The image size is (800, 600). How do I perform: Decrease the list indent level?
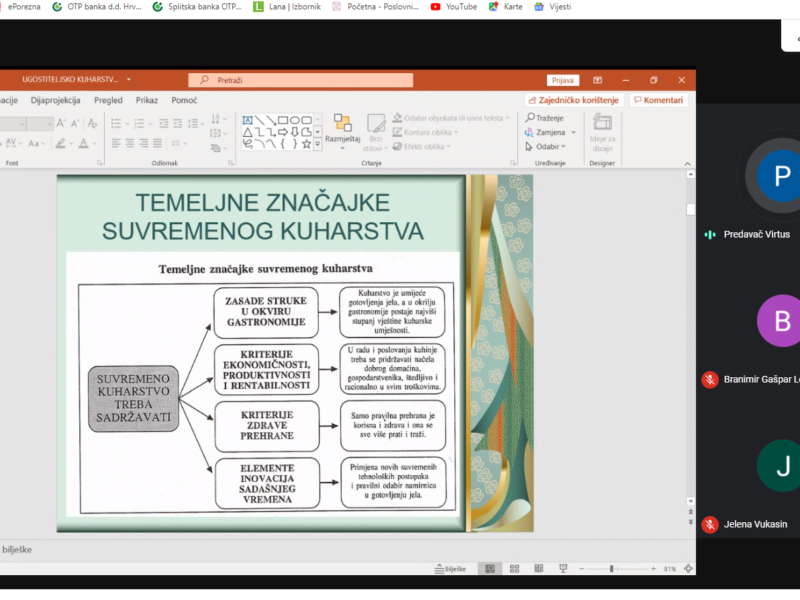(163, 123)
